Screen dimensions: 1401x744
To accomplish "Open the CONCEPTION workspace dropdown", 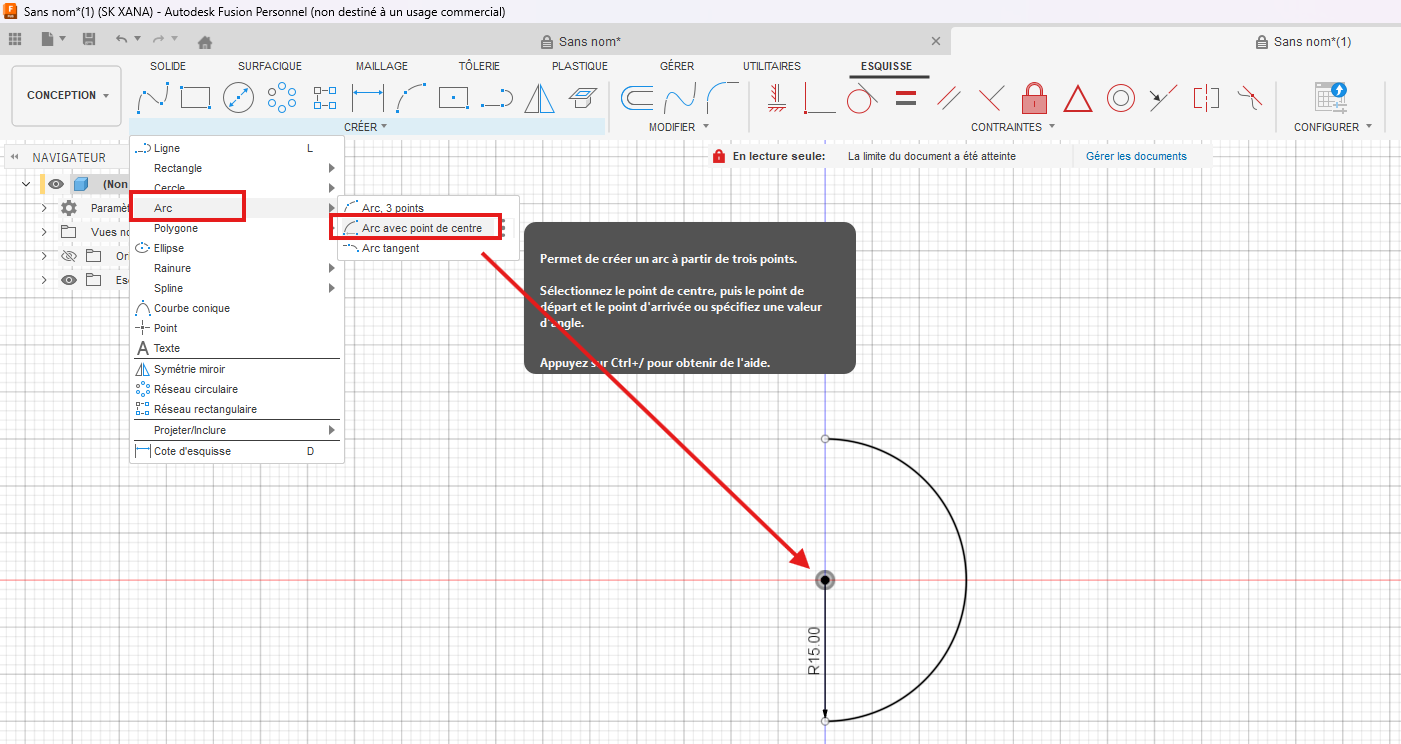I will click(67, 96).
